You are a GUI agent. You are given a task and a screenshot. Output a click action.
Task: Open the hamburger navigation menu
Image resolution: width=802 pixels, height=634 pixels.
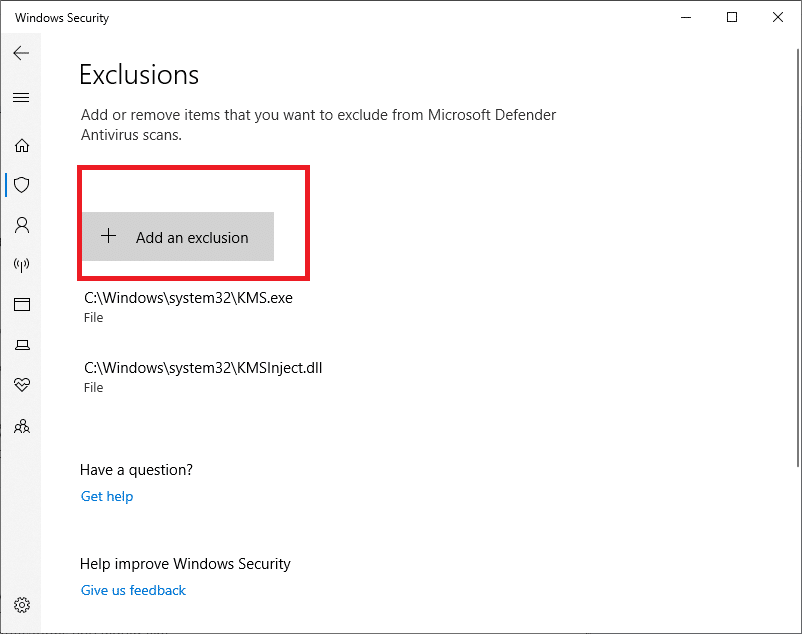click(x=21, y=97)
